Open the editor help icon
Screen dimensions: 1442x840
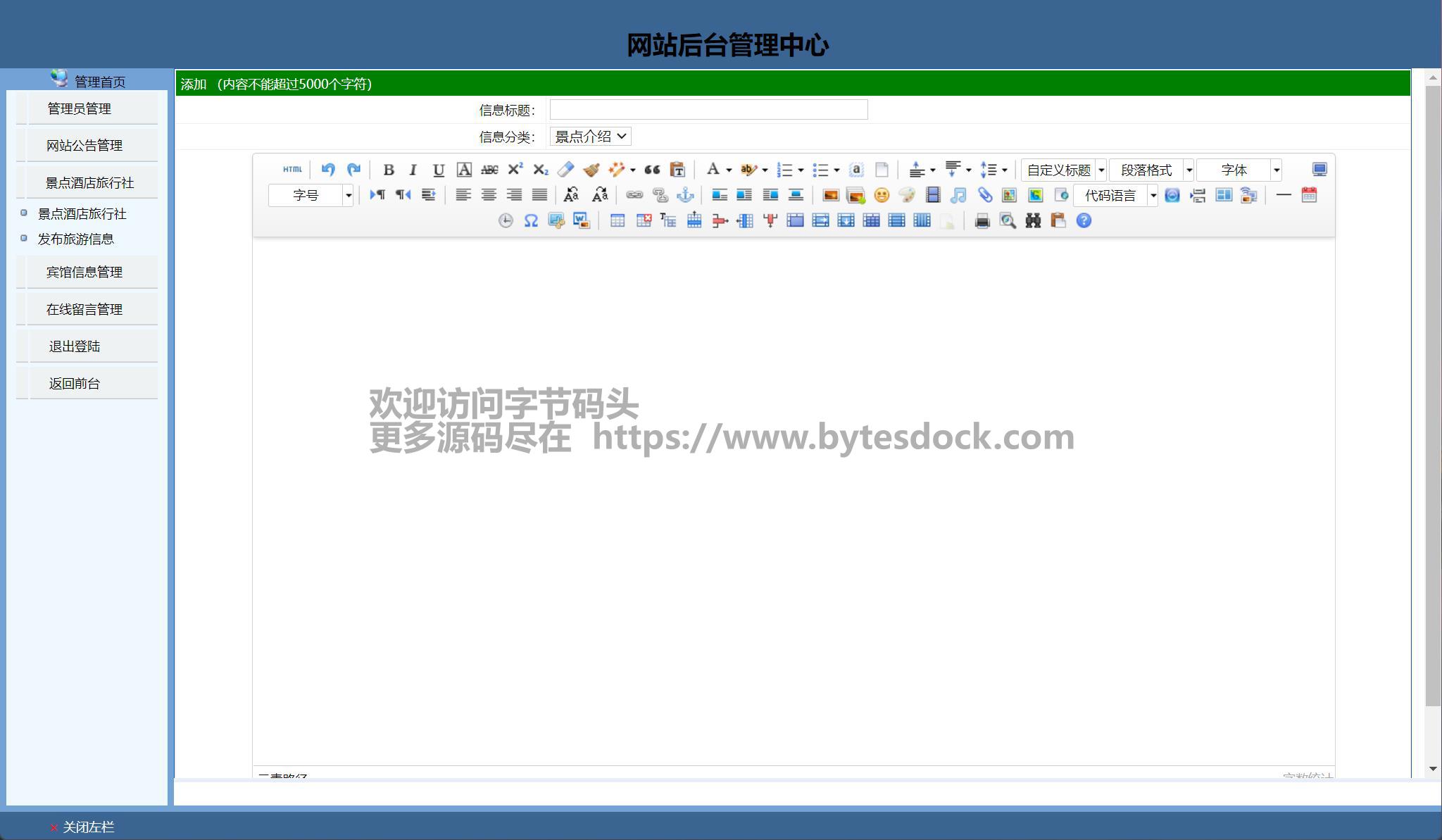point(1084,221)
